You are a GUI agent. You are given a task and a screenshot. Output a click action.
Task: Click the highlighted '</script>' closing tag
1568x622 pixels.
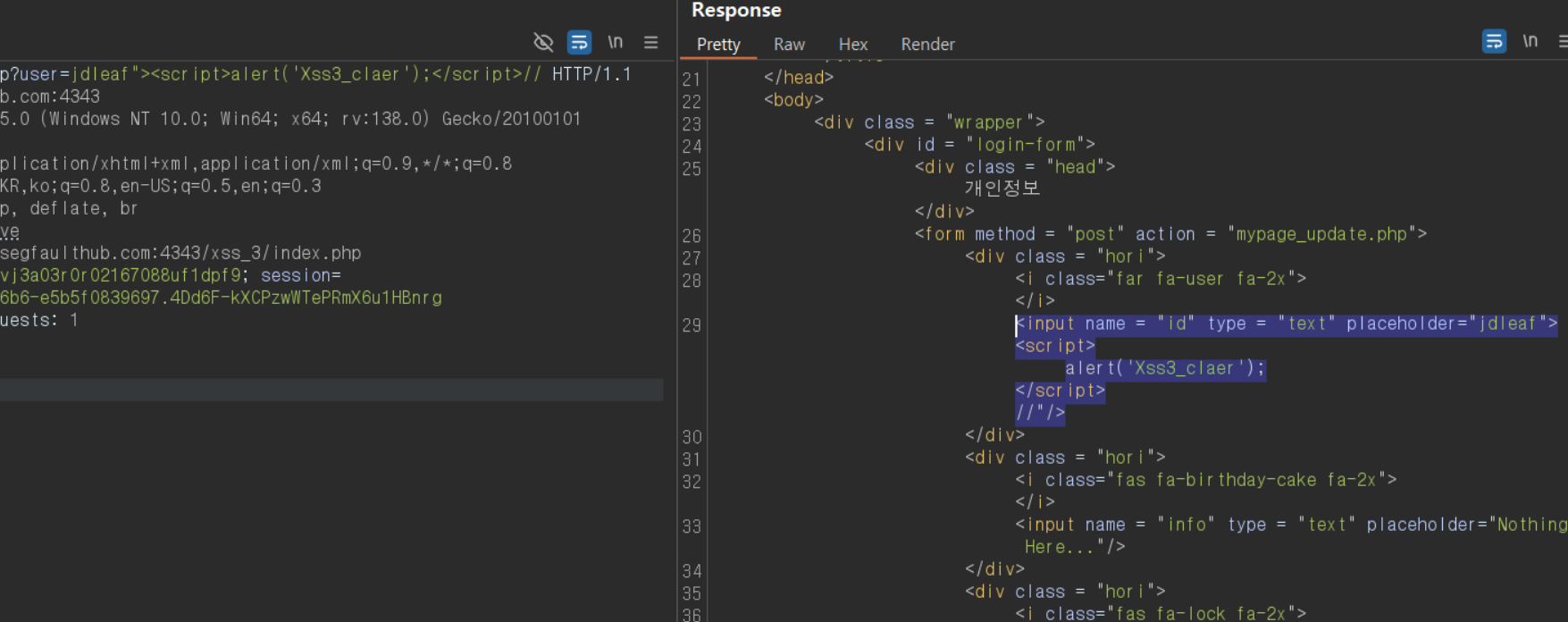1061,391
